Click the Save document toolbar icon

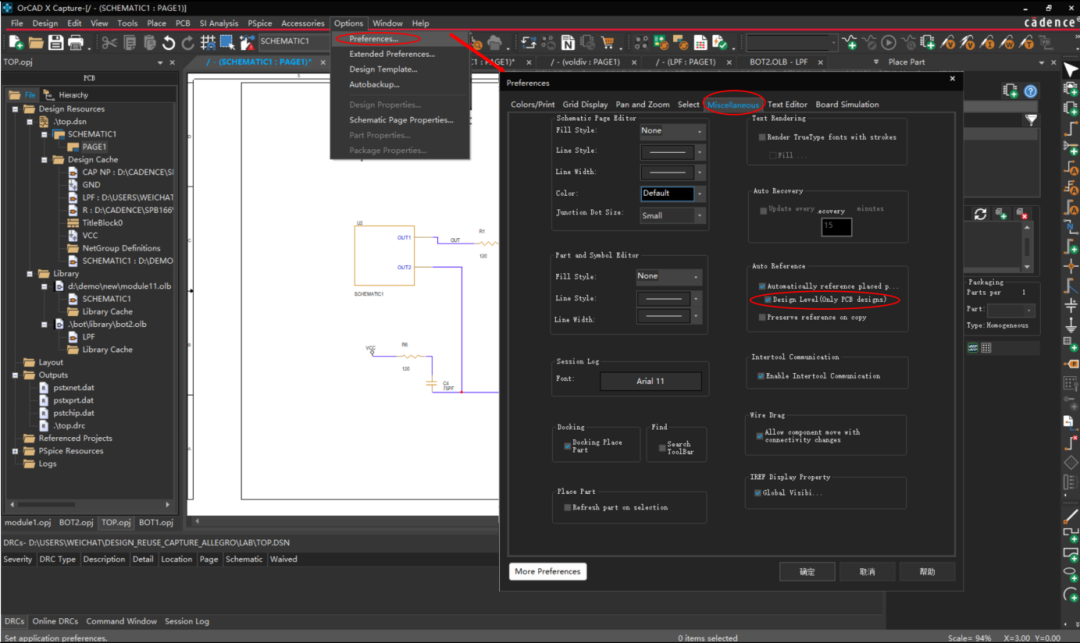(x=56, y=42)
